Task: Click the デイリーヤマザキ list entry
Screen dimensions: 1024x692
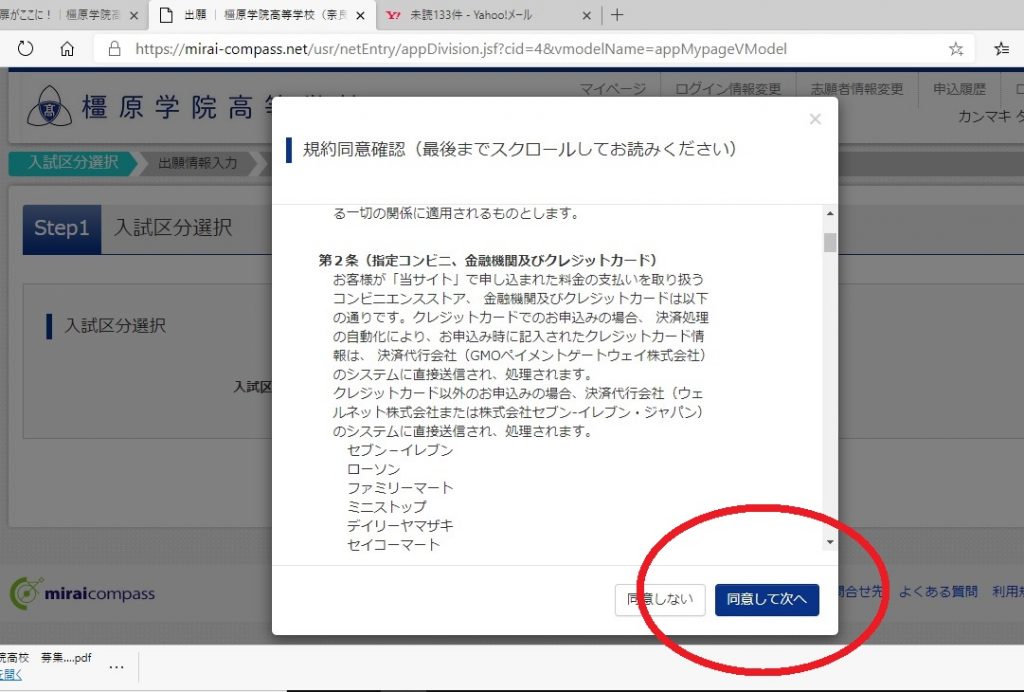Action: pos(400,526)
